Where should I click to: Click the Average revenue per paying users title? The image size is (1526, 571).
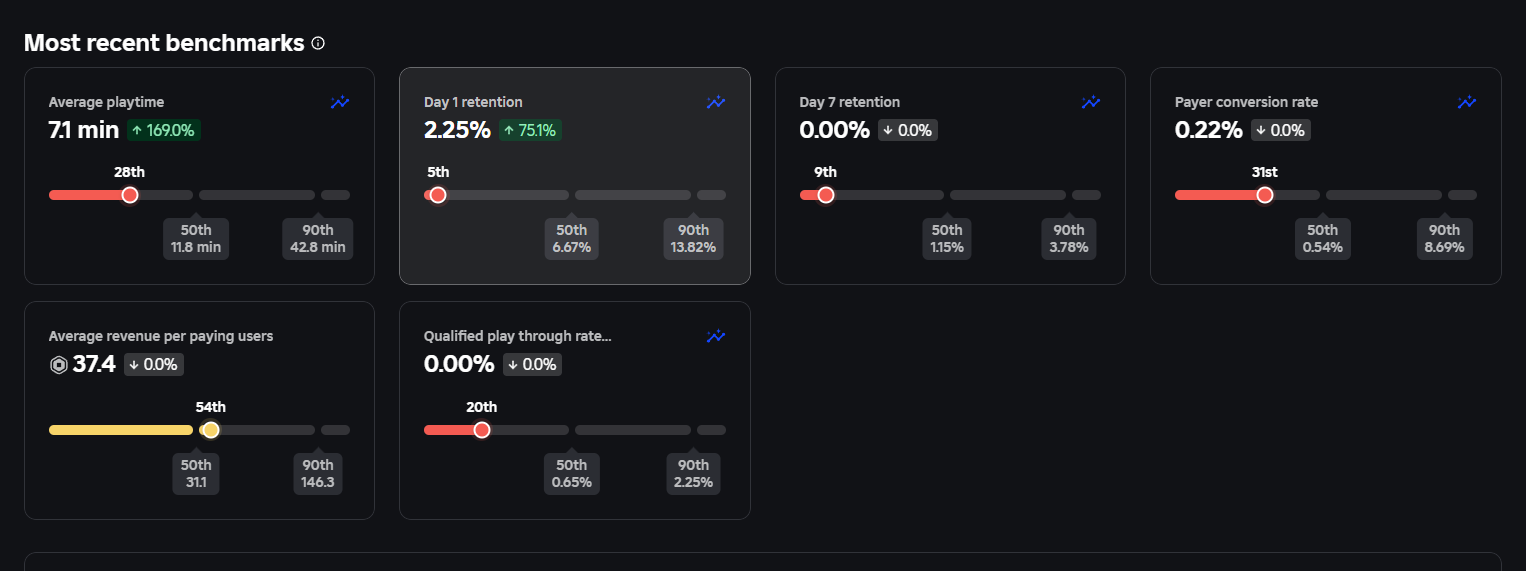pos(161,336)
